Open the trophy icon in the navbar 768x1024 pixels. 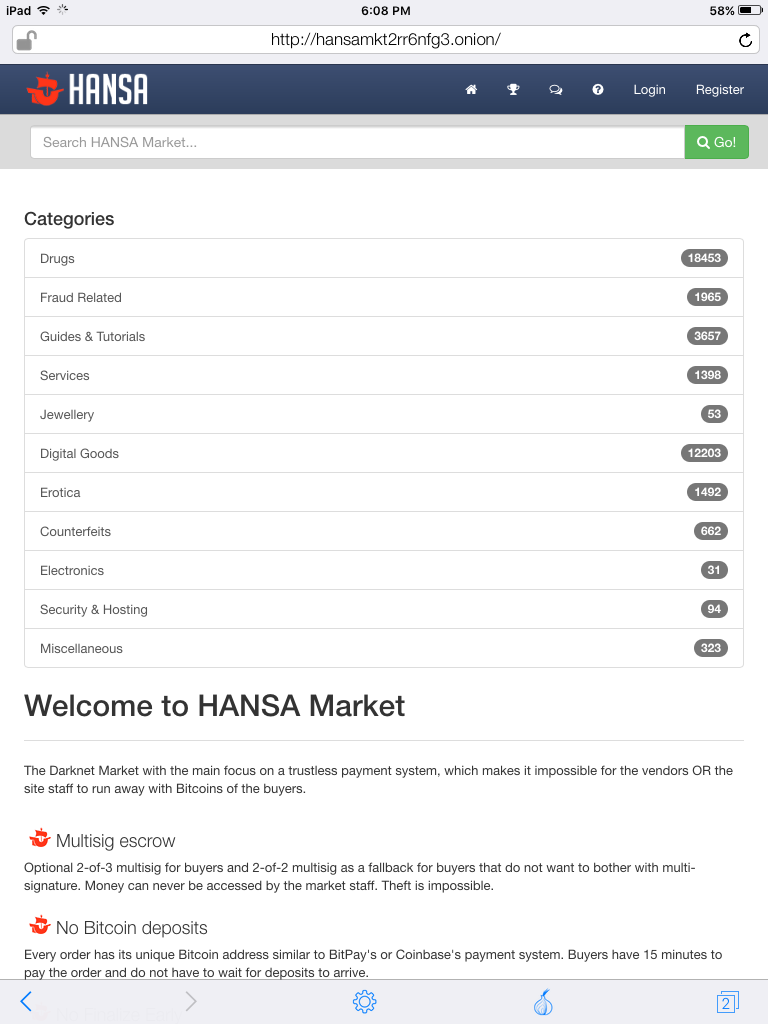pyautogui.click(x=513, y=89)
